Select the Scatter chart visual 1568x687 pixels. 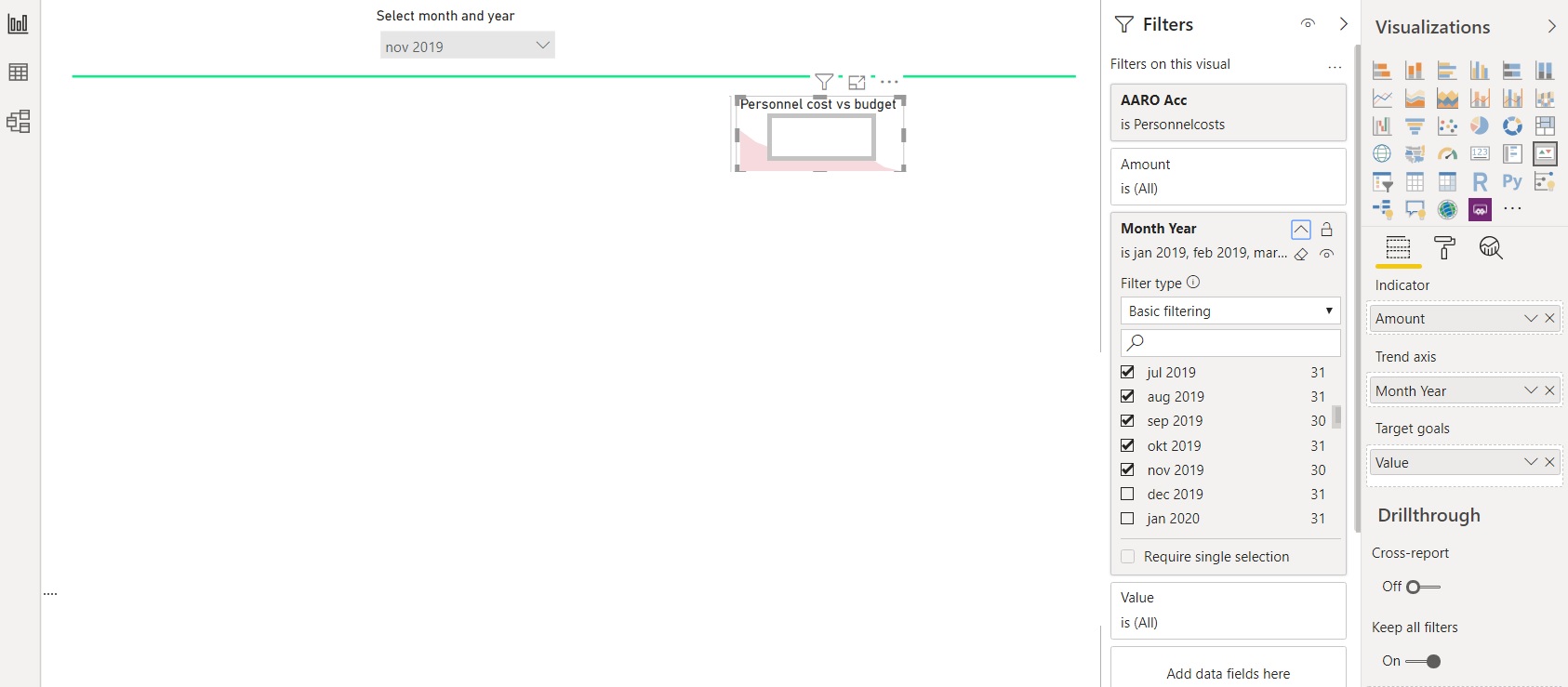tap(1447, 126)
